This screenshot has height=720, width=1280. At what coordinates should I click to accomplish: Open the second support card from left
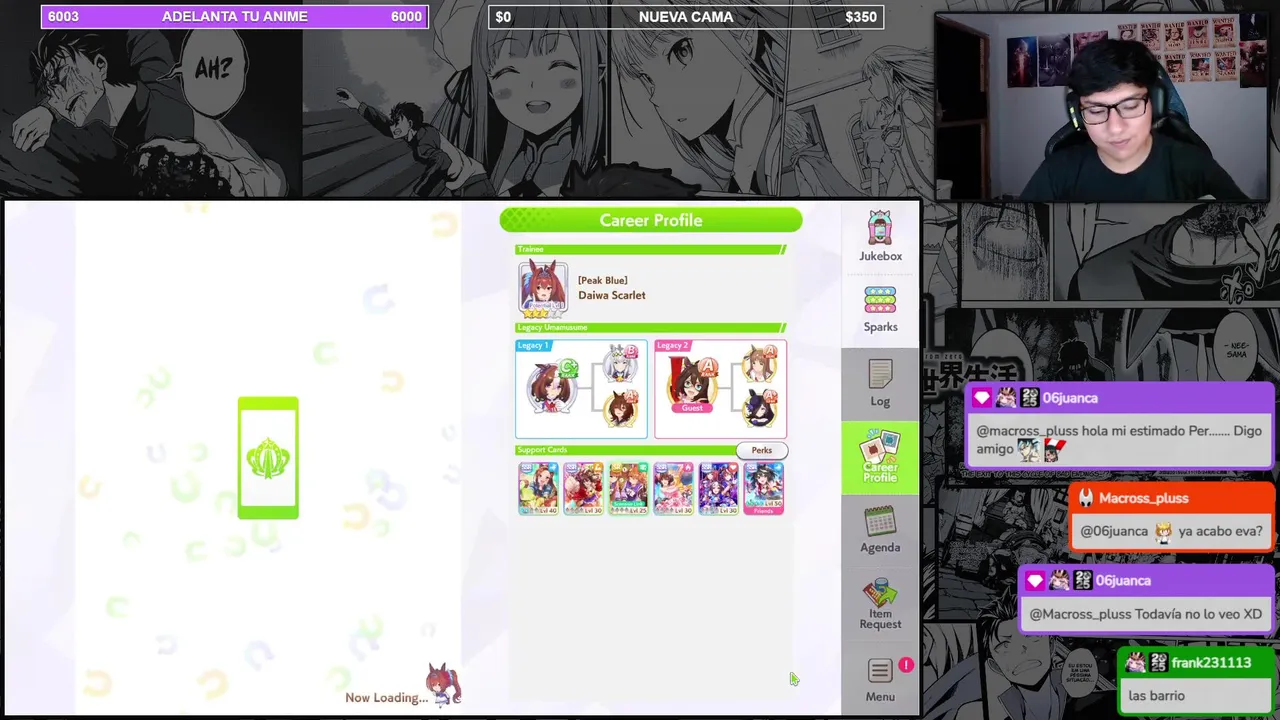point(583,488)
